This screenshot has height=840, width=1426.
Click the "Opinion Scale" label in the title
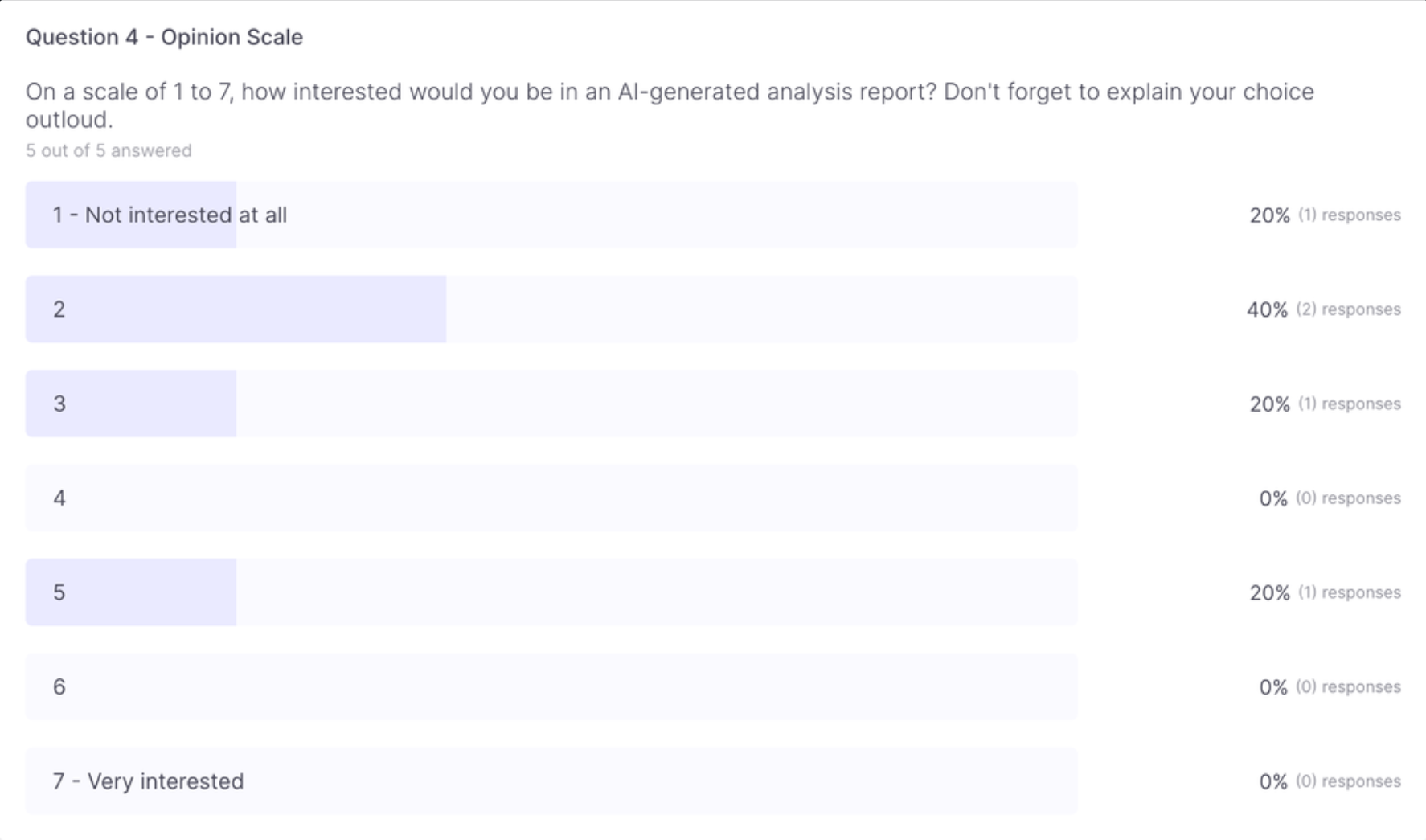coord(233,37)
